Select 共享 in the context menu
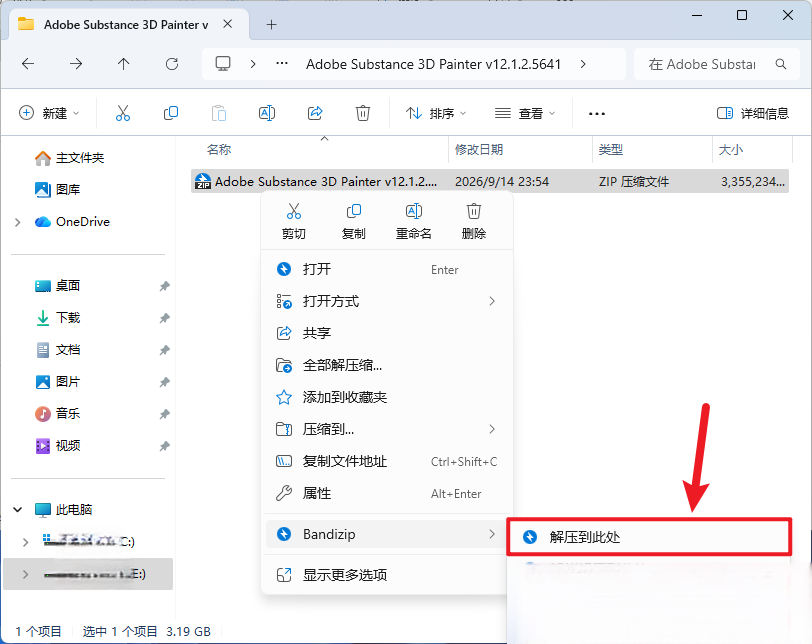The width and height of the screenshot is (812, 644). click(x=387, y=333)
